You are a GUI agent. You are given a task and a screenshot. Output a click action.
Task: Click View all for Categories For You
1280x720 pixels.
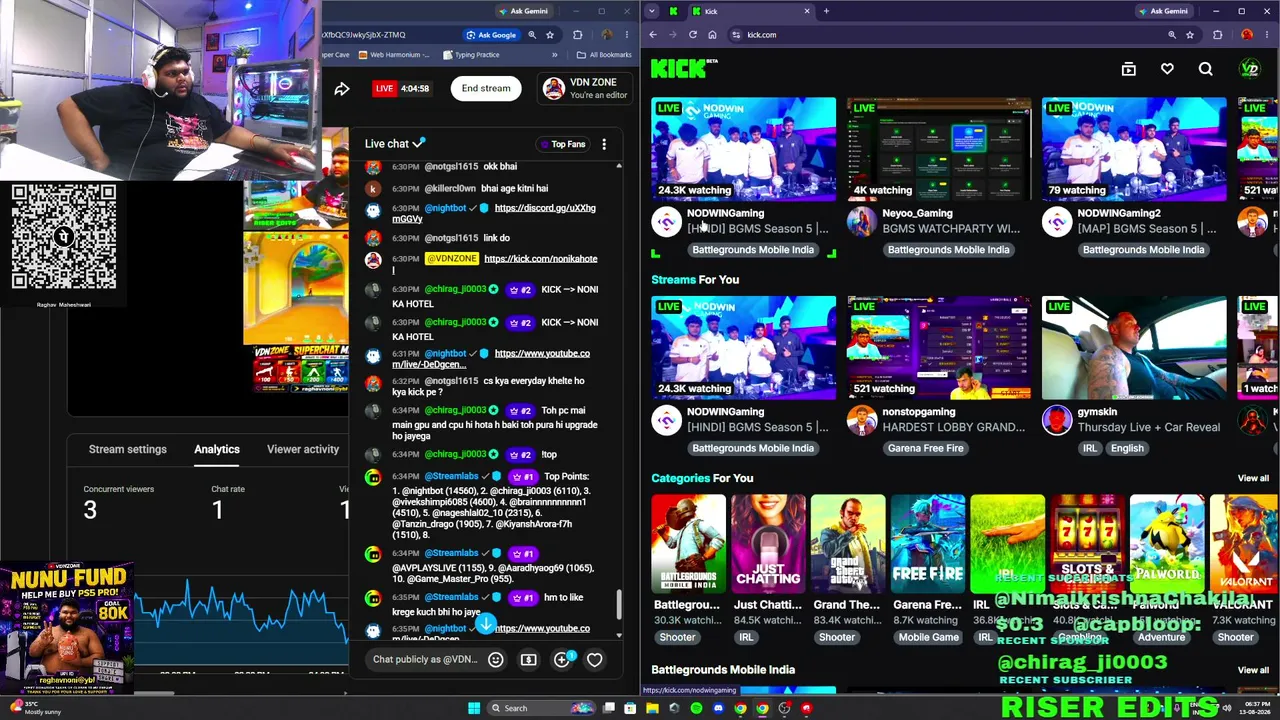(x=1253, y=478)
